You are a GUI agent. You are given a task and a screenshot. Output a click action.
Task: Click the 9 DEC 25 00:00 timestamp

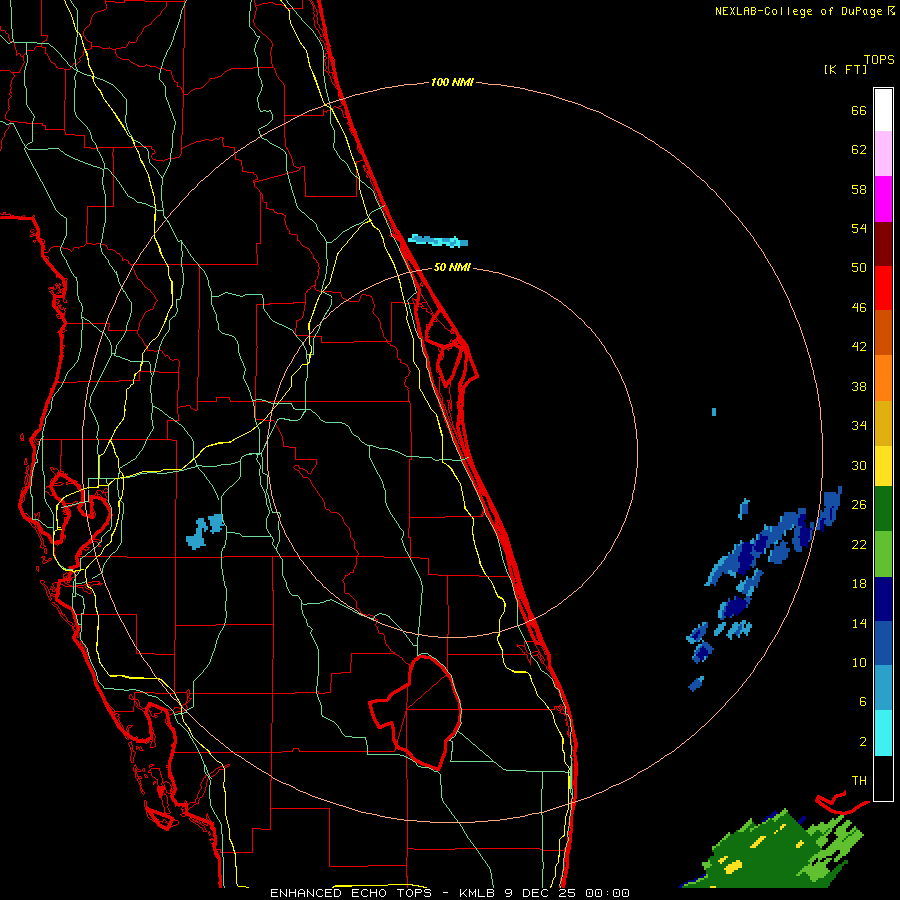(x=567, y=893)
